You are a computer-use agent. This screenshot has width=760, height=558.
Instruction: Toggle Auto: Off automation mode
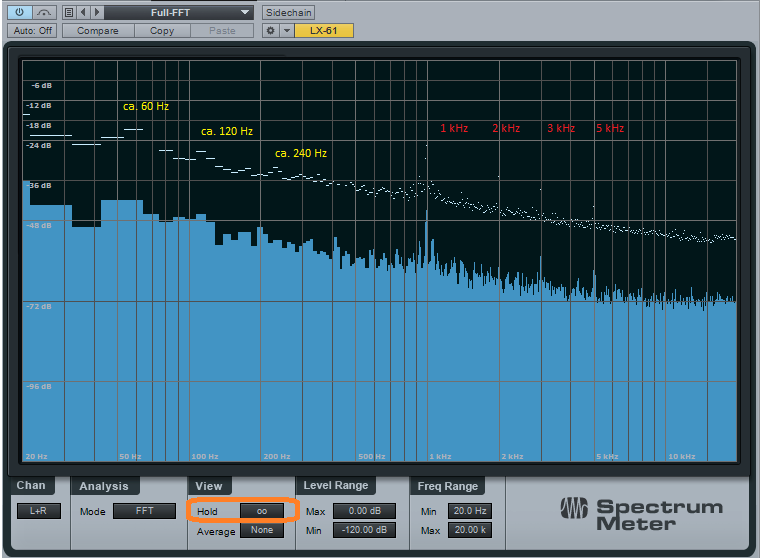pyautogui.click(x=32, y=31)
